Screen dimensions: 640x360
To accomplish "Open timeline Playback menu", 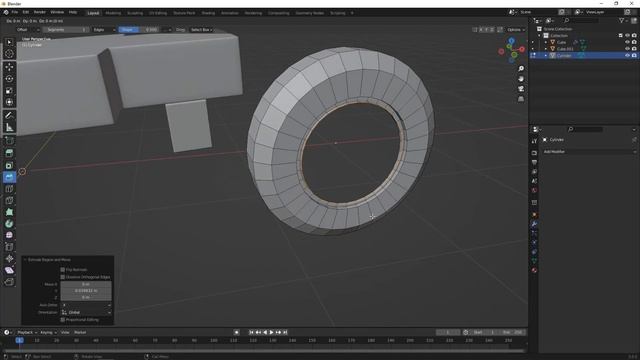I will tap(27, 332).
